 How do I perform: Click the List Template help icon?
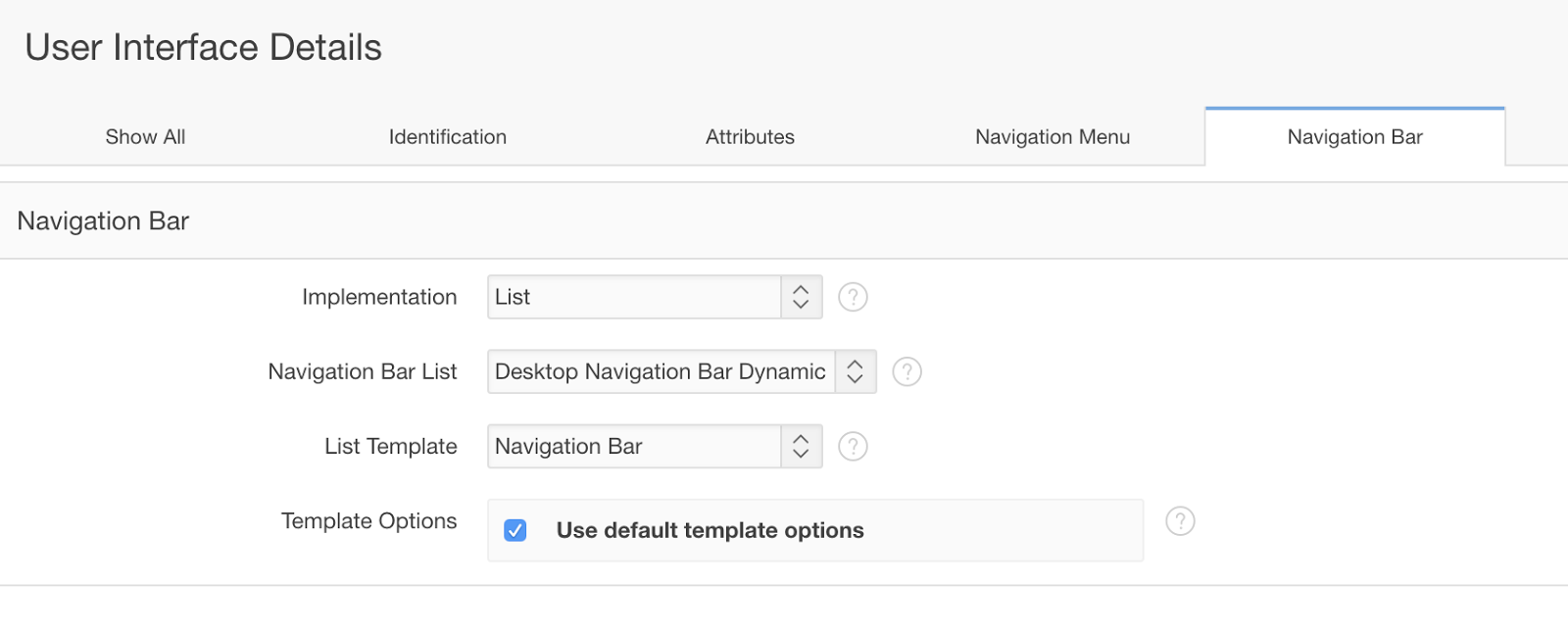[x=853, y=447]
